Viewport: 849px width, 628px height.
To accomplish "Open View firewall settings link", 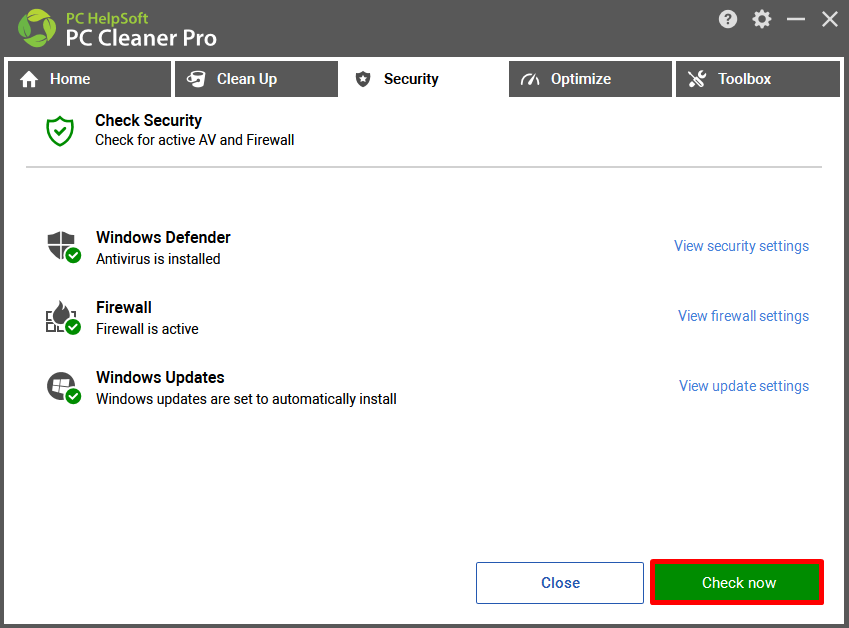I will [x=743, y=316].
